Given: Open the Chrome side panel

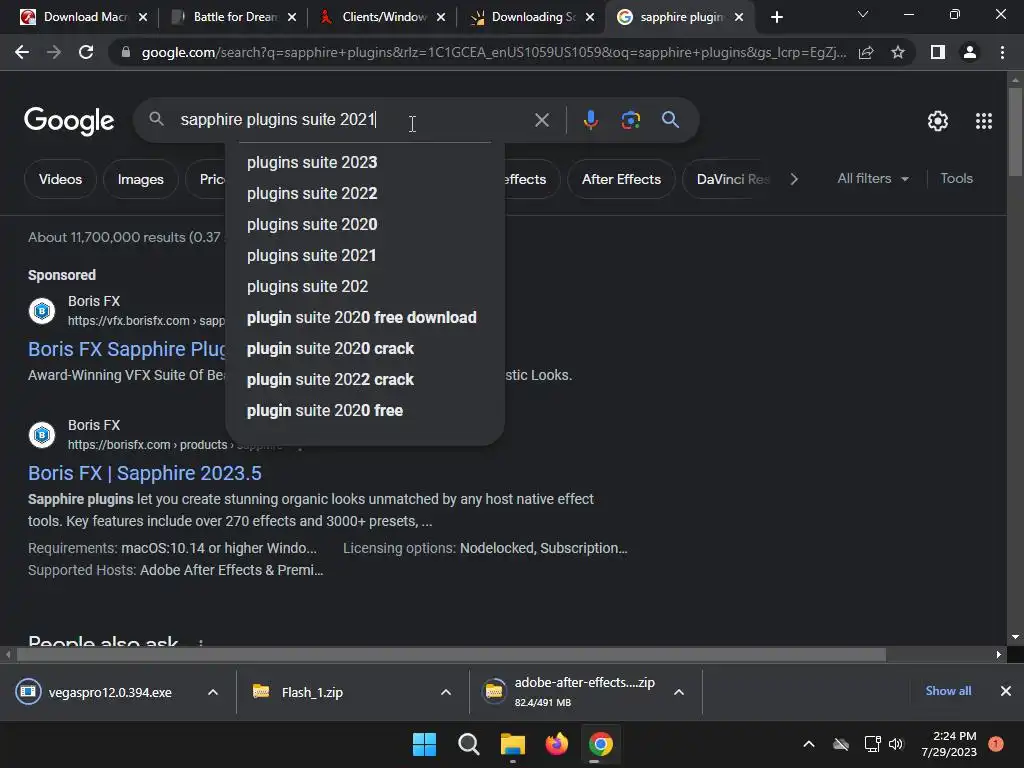Looking at the screenshot, I should point(938,52).
